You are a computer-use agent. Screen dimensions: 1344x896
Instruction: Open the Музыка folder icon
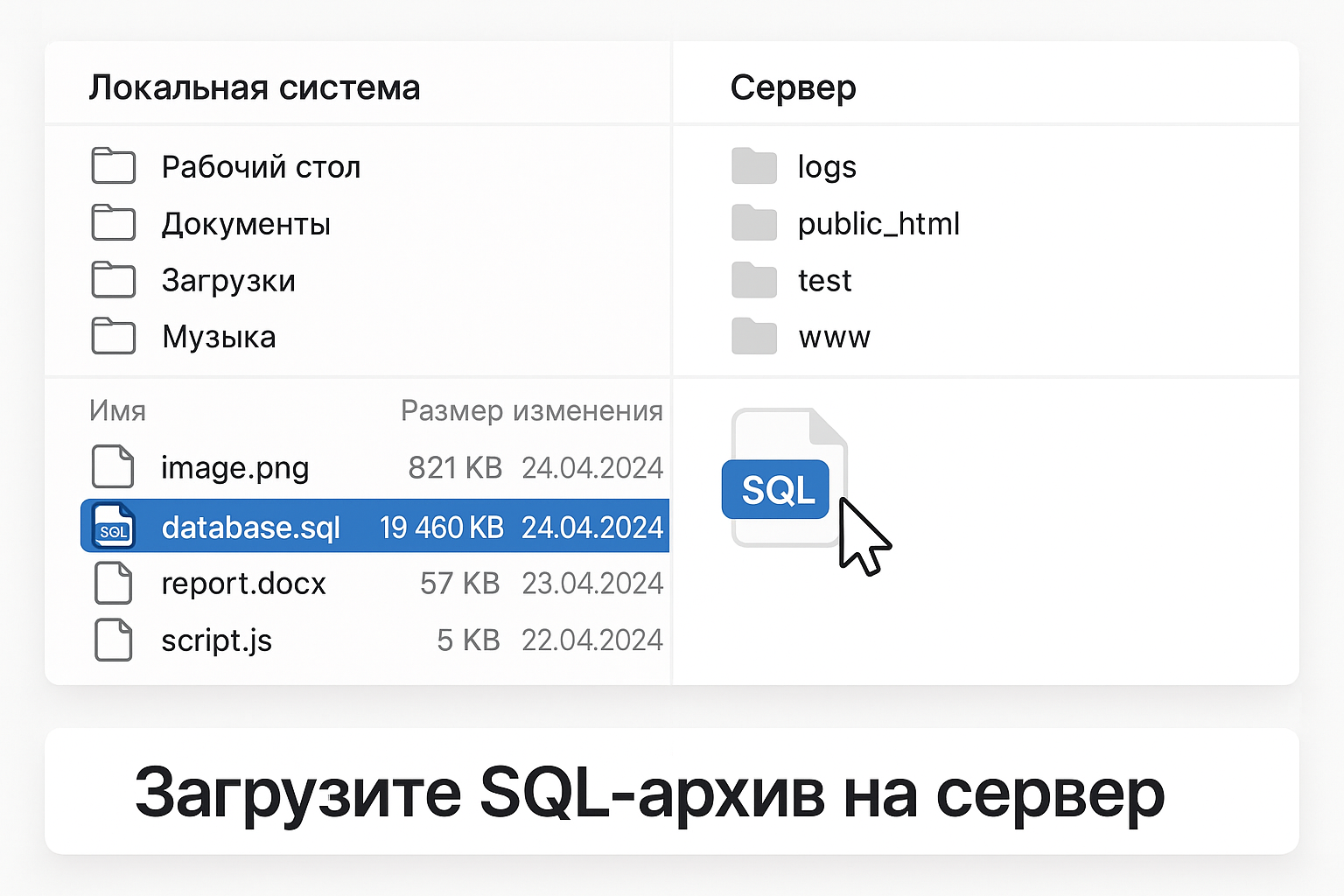[x=113, y=336]
